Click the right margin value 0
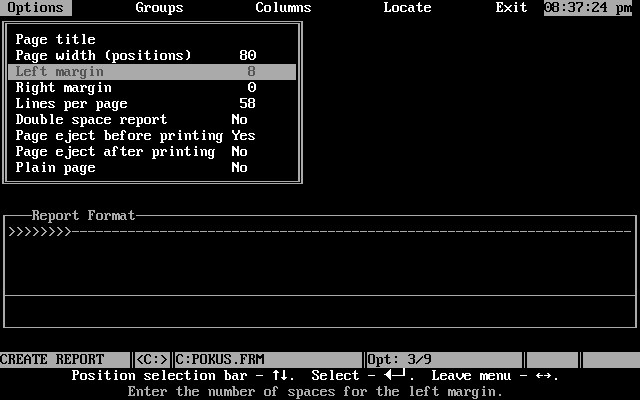The height and width of the screenshot is (400, 640). coord(251,88)
